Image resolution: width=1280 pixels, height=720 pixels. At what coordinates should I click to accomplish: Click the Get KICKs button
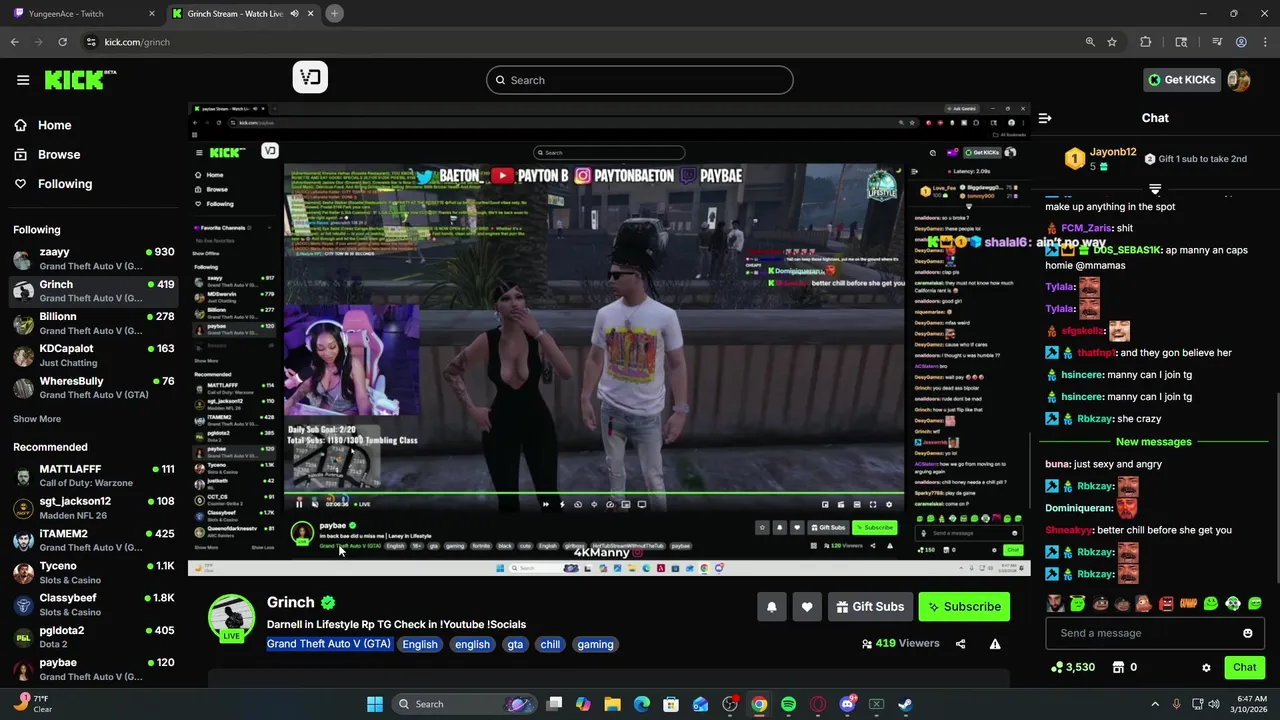coord(1182,80)
